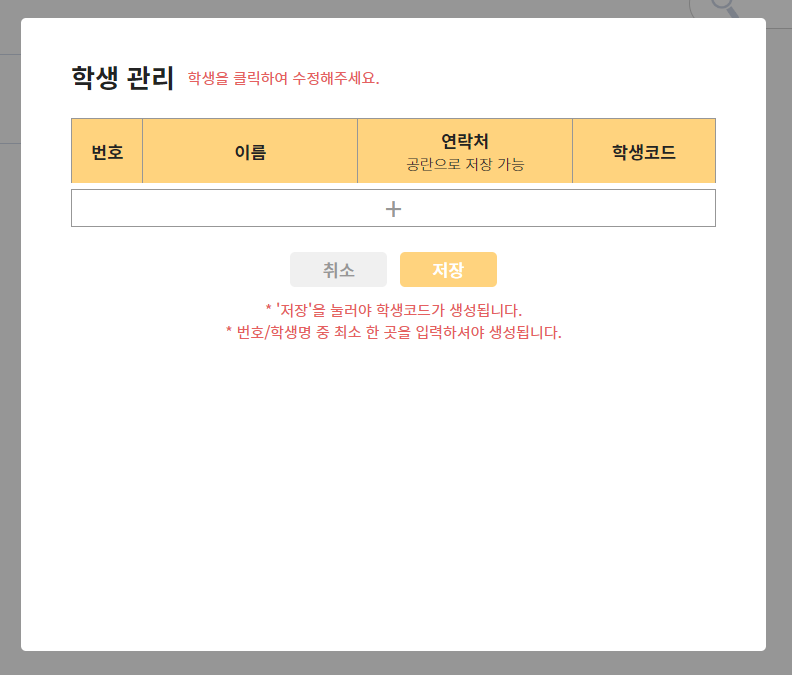Select the 이름 column header
Screen dimensions: 792x675
click(250, 151)
